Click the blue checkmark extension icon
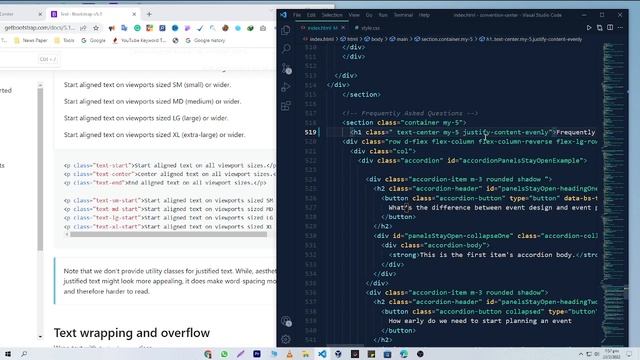640x360 pixels. pyautogui.click(x=200, y=28)
